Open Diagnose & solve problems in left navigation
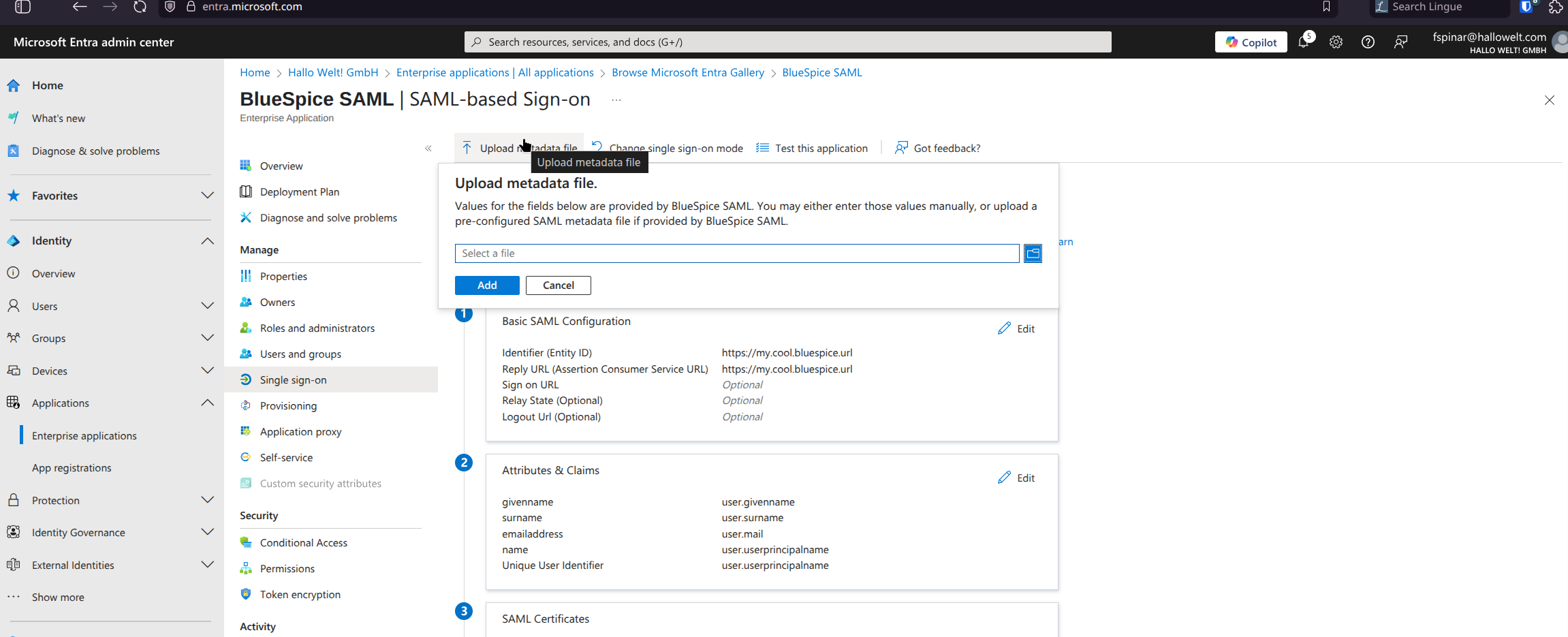Image resolution: width=1568 pixels, height=637 pixels. pos(95,151)
